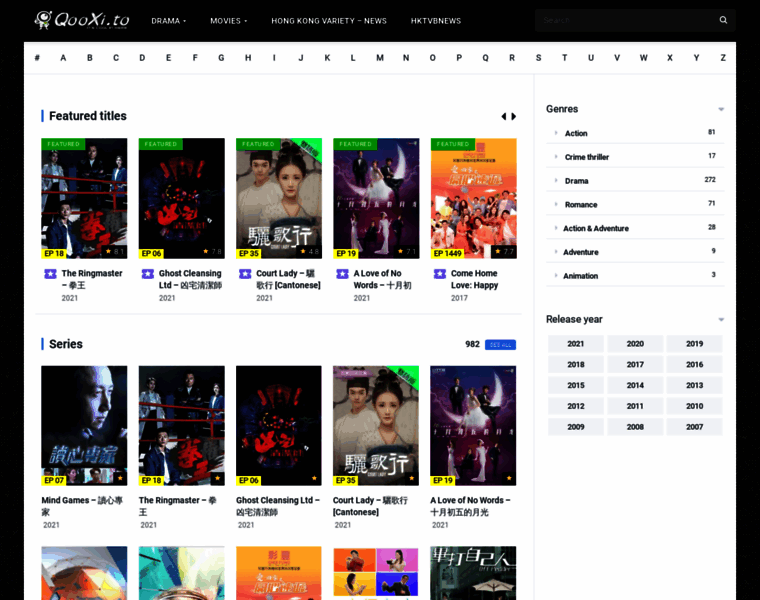The image size is (760, 600).
Task: Click the search magnifier icon
Action: pos(723,20)
